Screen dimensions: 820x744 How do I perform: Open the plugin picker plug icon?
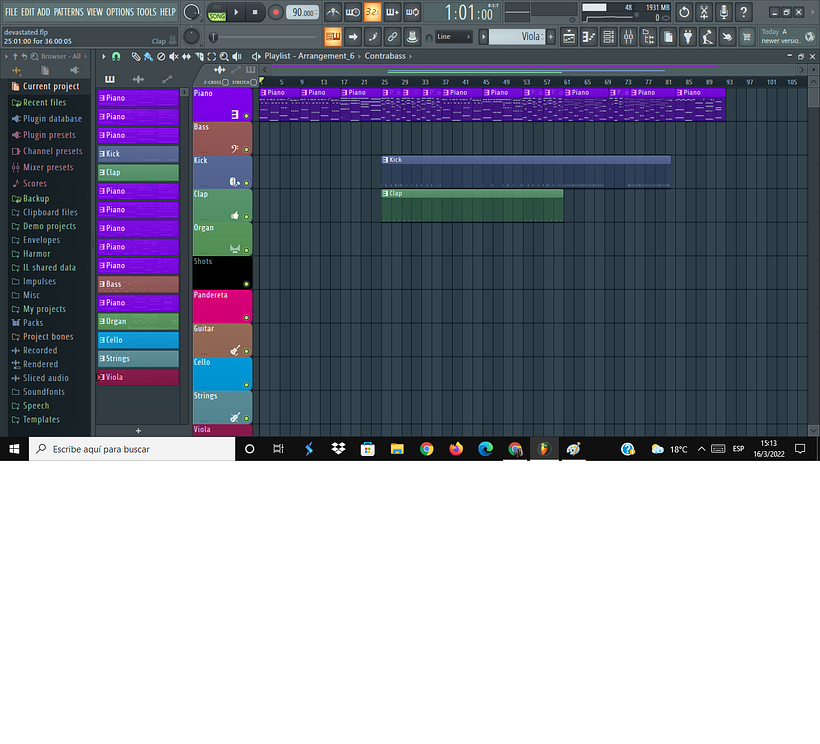coord(688,37)
